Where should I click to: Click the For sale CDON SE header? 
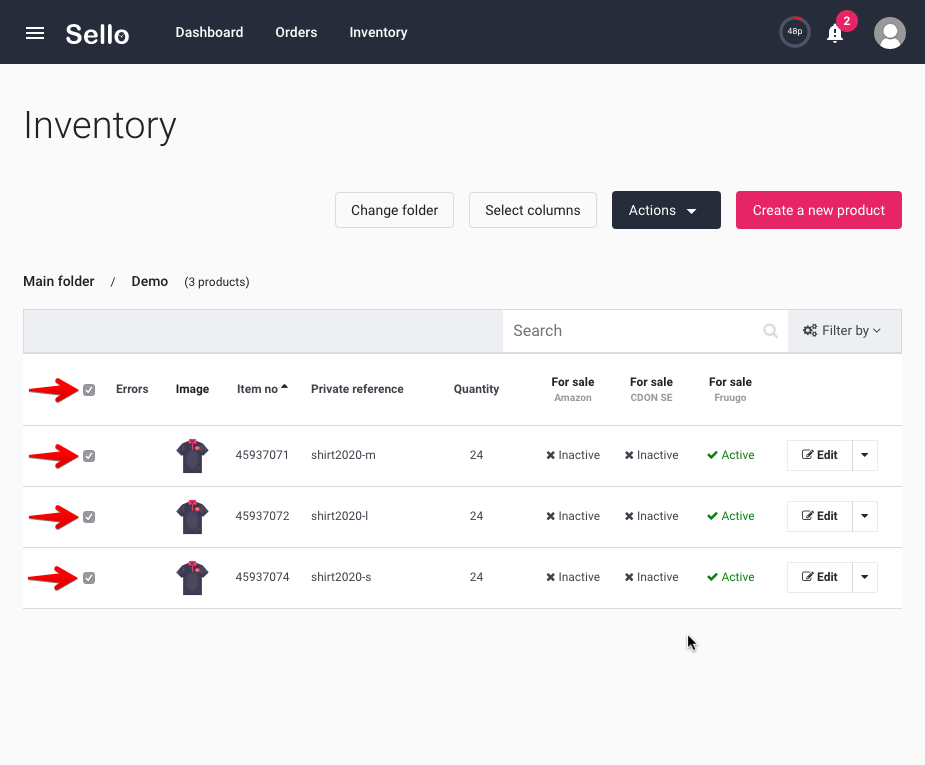point(651,389)
